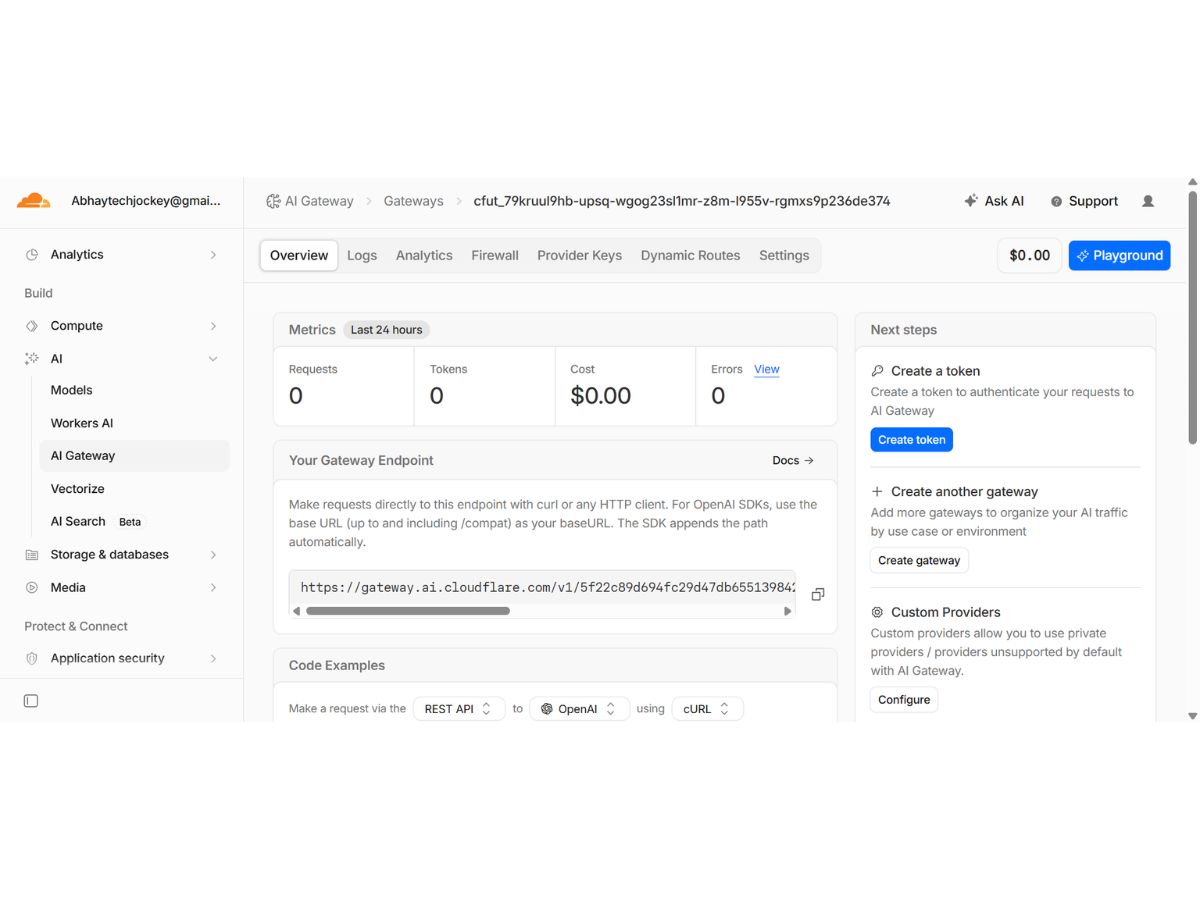Open AI Search Beta in the sidebar
Image resolution: width=1200 pixels, height=900 pixels.
pyautogui.click(x=97, y=522)
